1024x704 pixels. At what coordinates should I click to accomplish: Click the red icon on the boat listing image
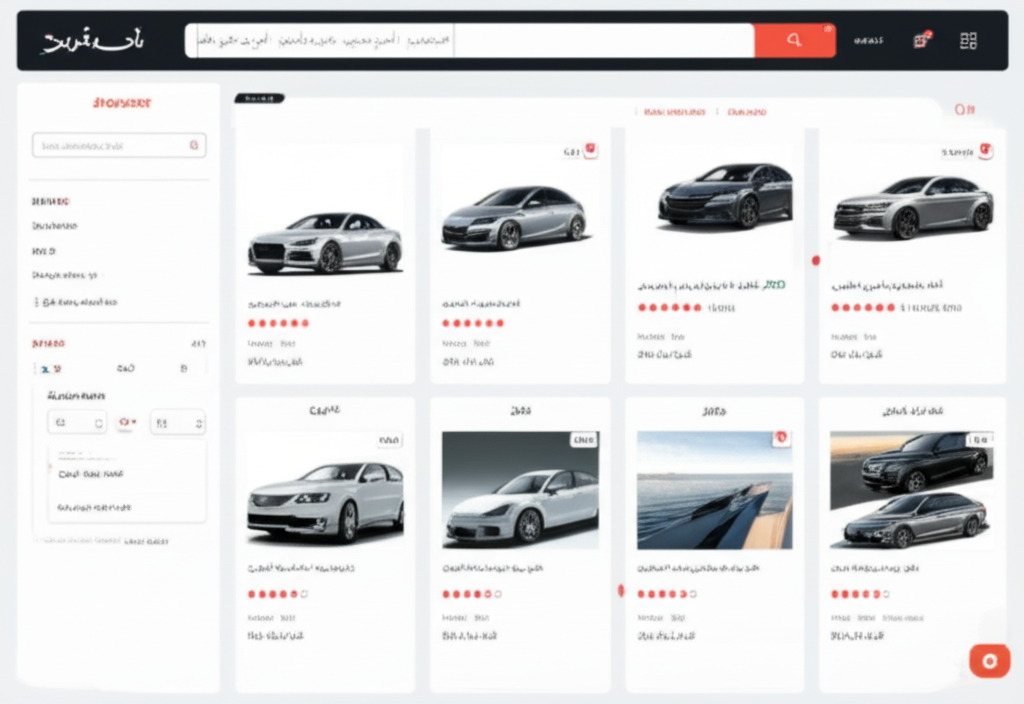click(781, 438)
